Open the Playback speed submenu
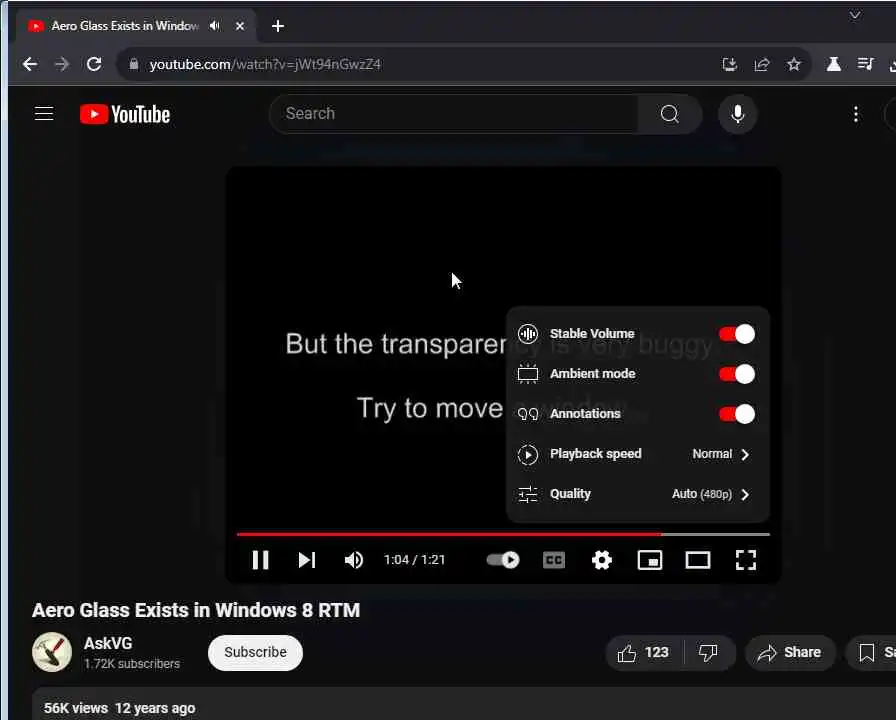This screenshot has height=720, width=896. pyautogui.click(x=638, y=454)
